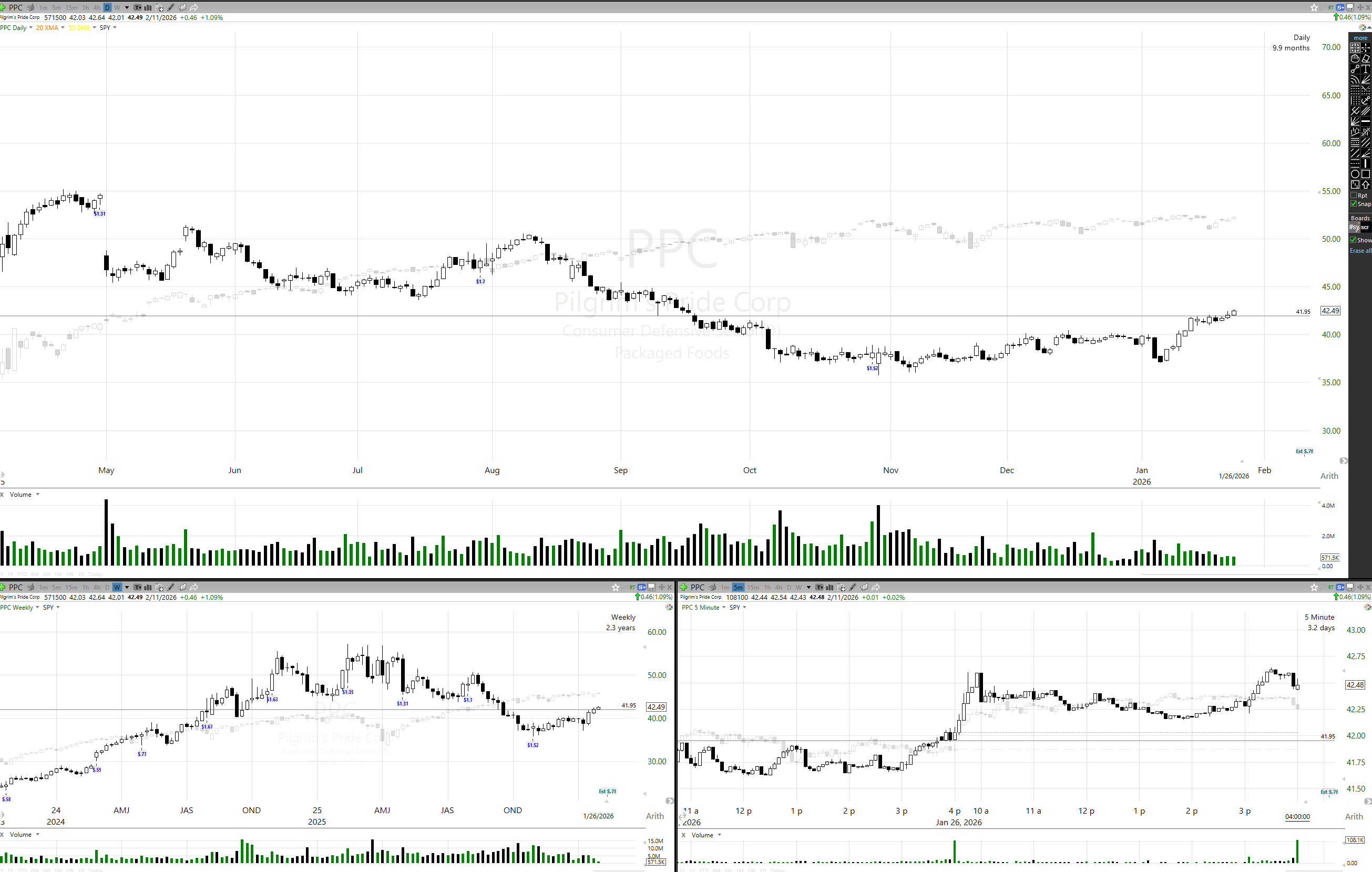This screenshot has width=1372, height=872.
Task: Select the text annotation tool
Action: tap(1366, 69)
